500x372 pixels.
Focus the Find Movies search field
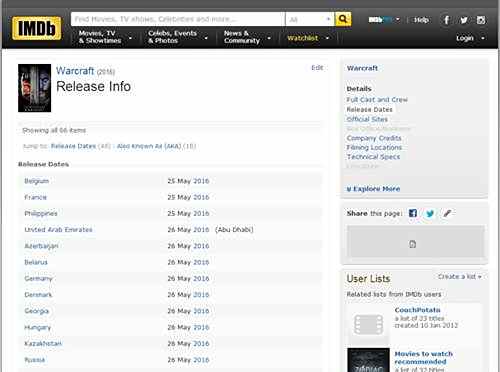pos(178,19)
